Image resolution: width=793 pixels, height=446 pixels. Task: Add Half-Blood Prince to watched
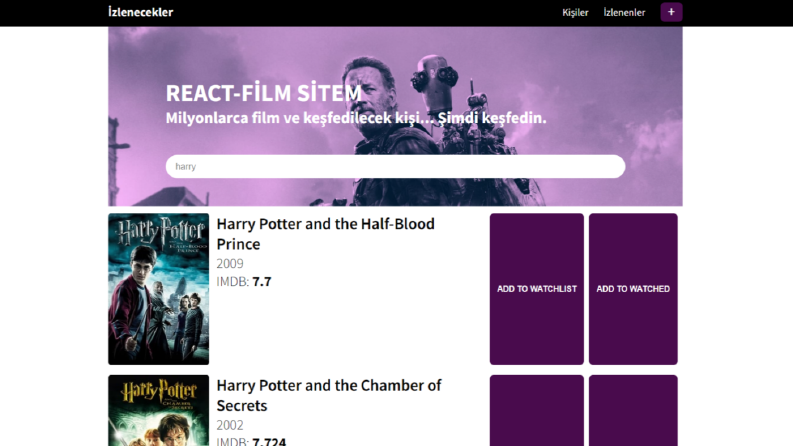click(633, 289)
